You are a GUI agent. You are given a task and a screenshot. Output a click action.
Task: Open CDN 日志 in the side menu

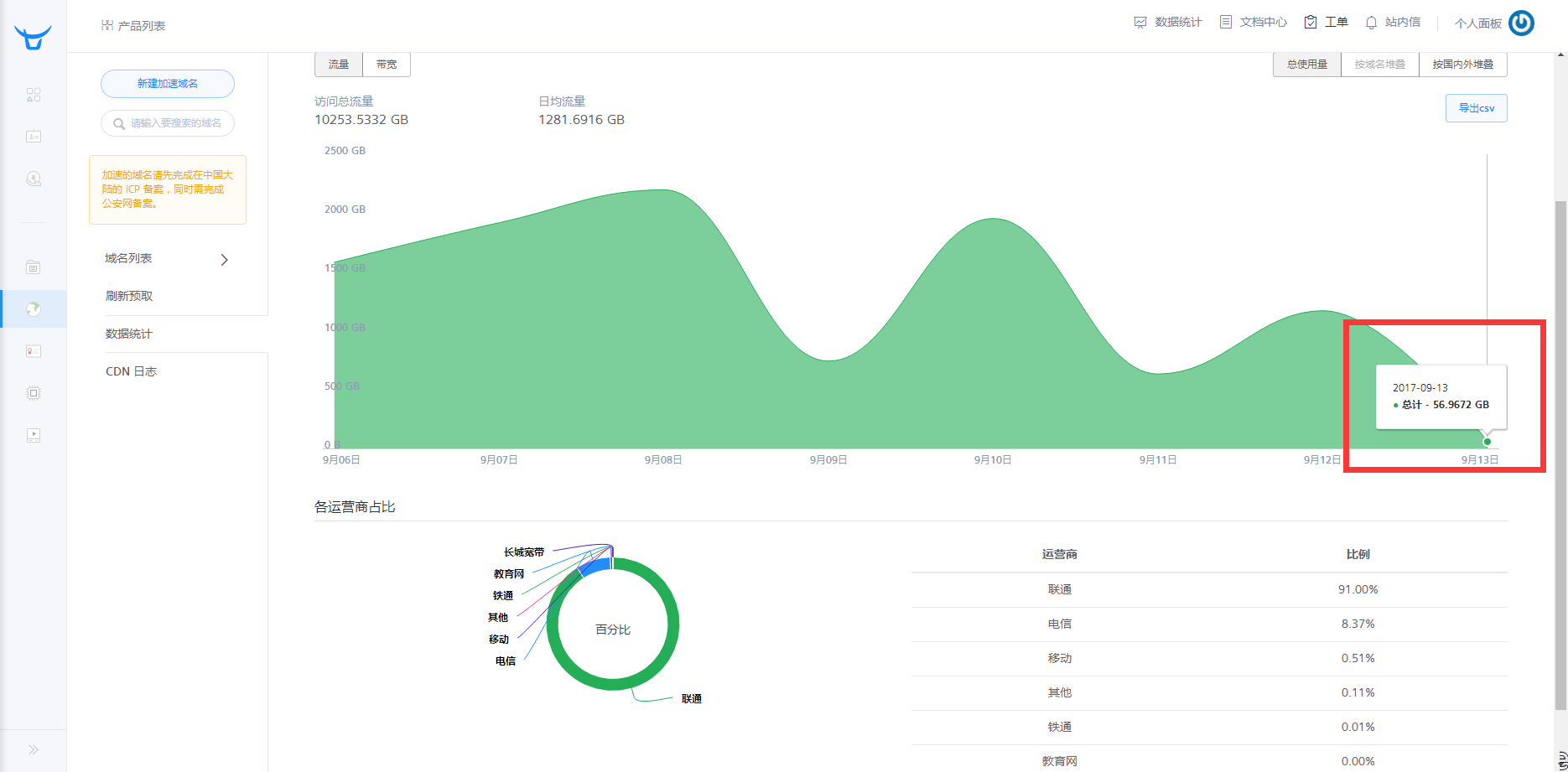click(x=131, y=371)
